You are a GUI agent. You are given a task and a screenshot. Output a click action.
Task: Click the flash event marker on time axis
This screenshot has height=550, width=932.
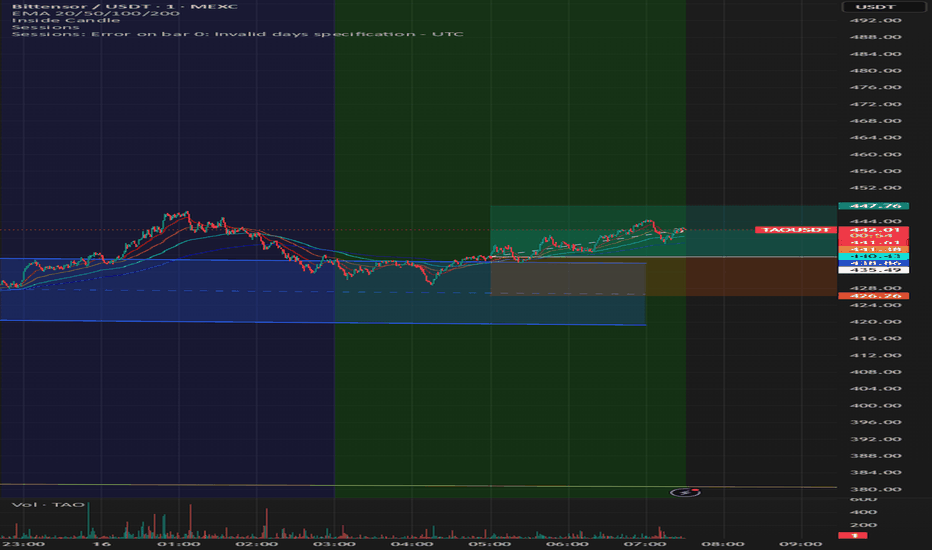tap(685, 492)
